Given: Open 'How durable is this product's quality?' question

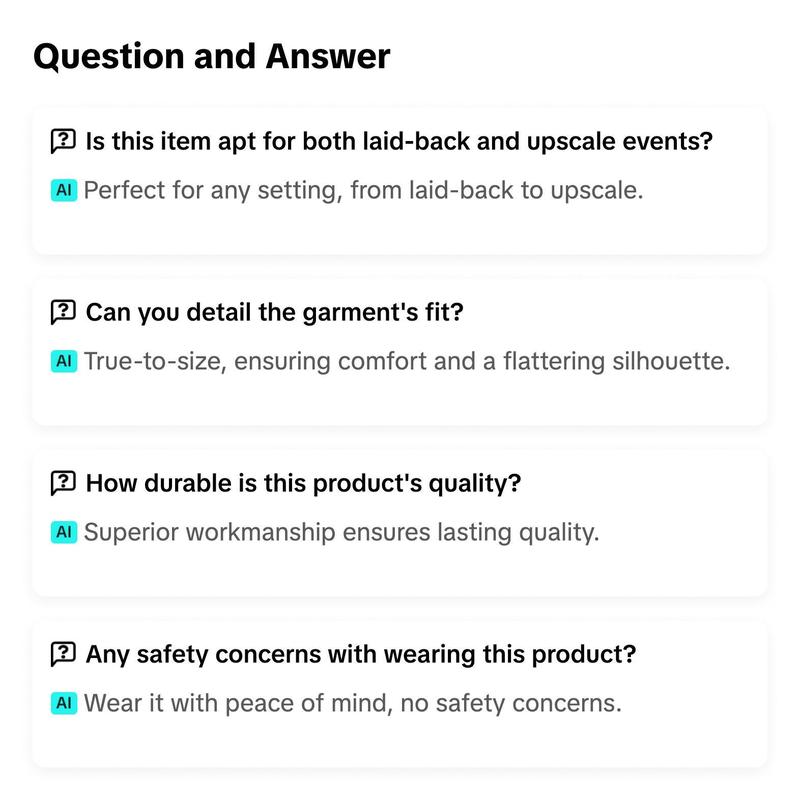Looking at the screenshot, I should tap(304, 483).
